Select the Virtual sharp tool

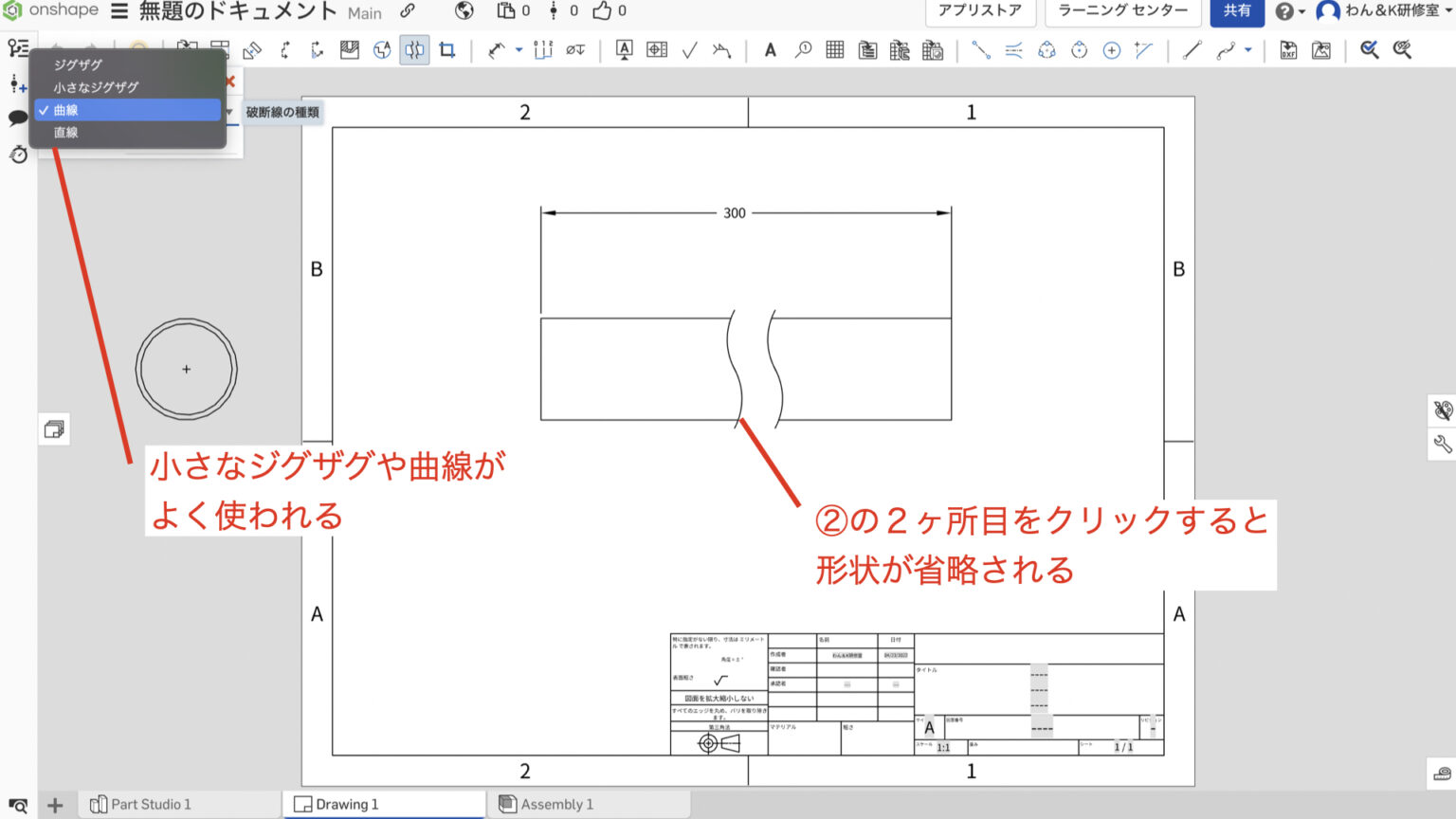[1144, 50]
